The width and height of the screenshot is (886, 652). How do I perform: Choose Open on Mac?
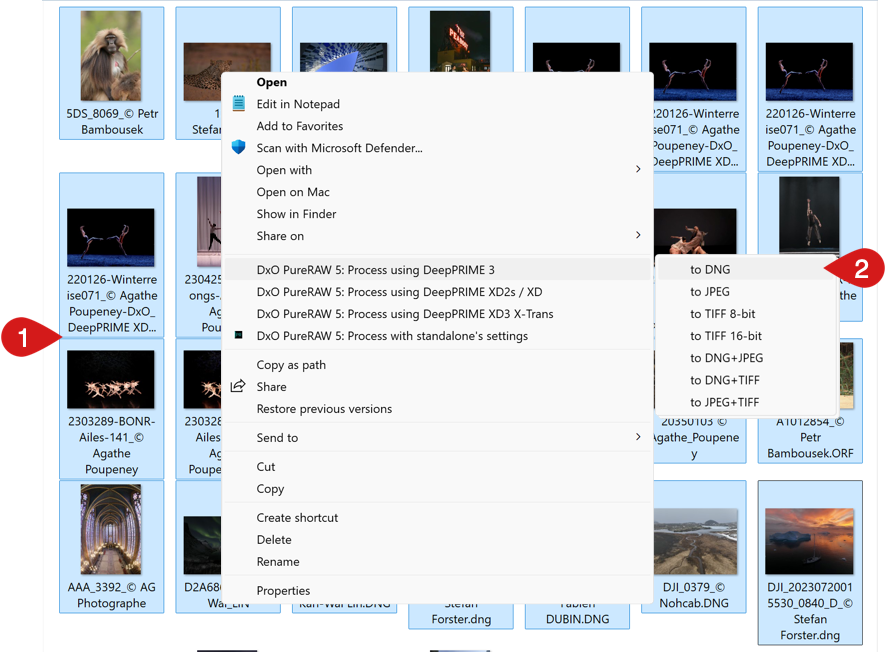[293, 192]
